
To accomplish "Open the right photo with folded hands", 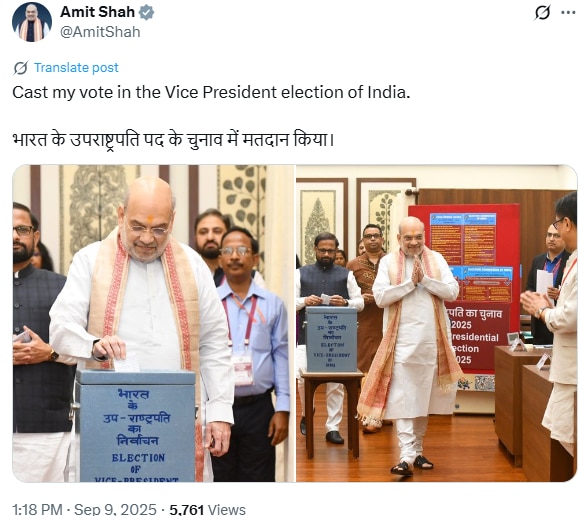I will (x=437, y=323).
